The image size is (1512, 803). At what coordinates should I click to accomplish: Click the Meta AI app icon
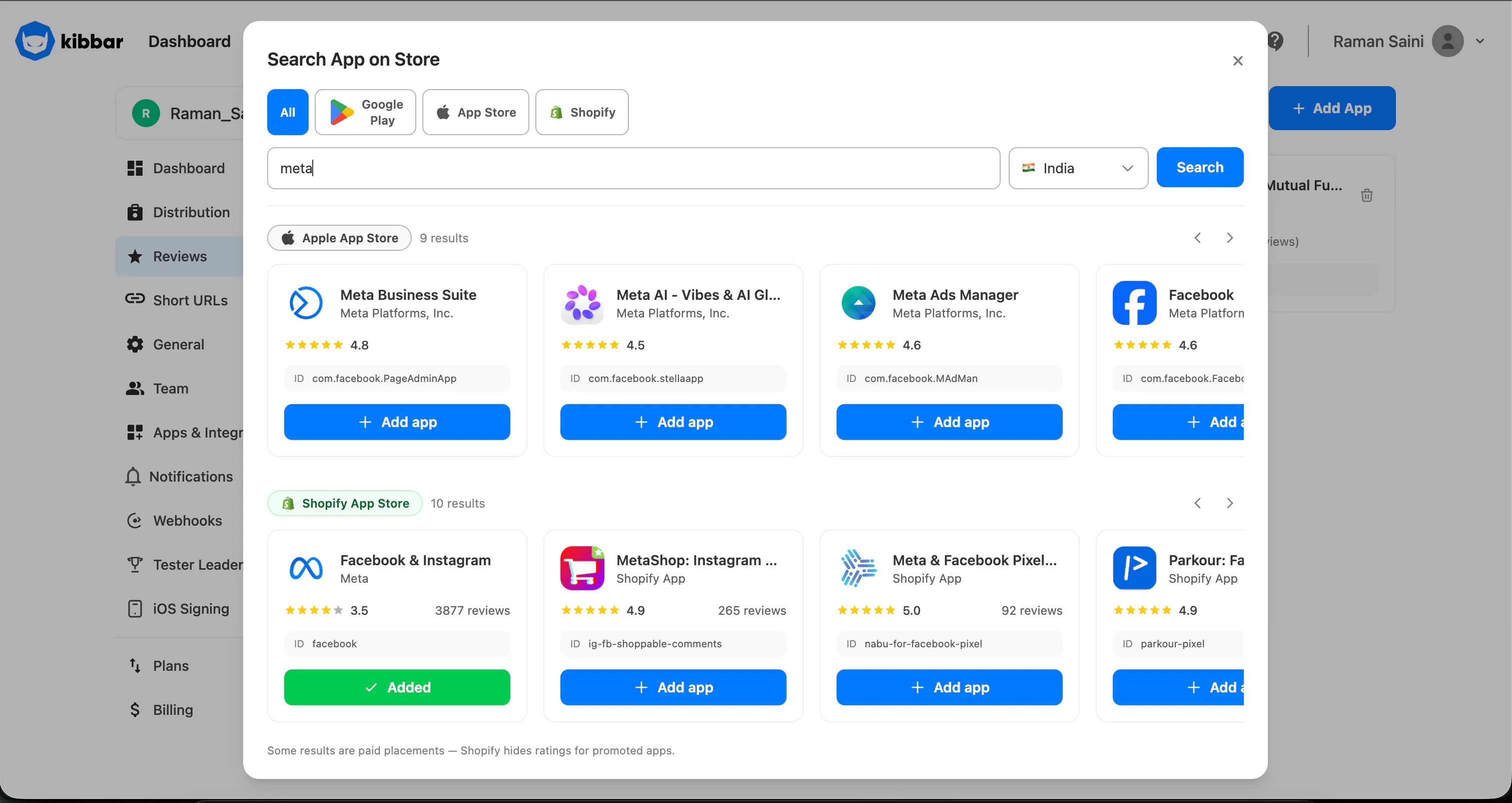(x=582, y=303)
